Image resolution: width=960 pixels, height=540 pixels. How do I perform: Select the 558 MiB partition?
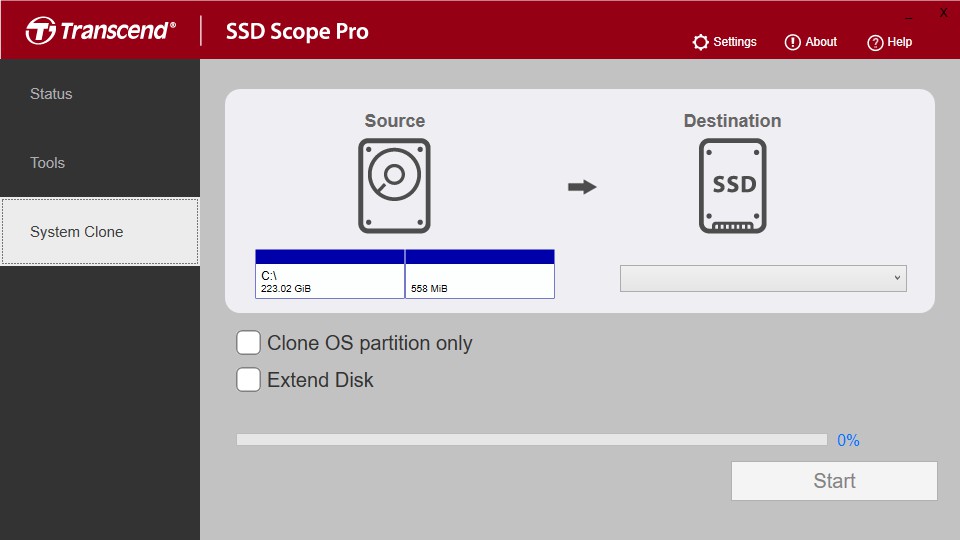480,274
